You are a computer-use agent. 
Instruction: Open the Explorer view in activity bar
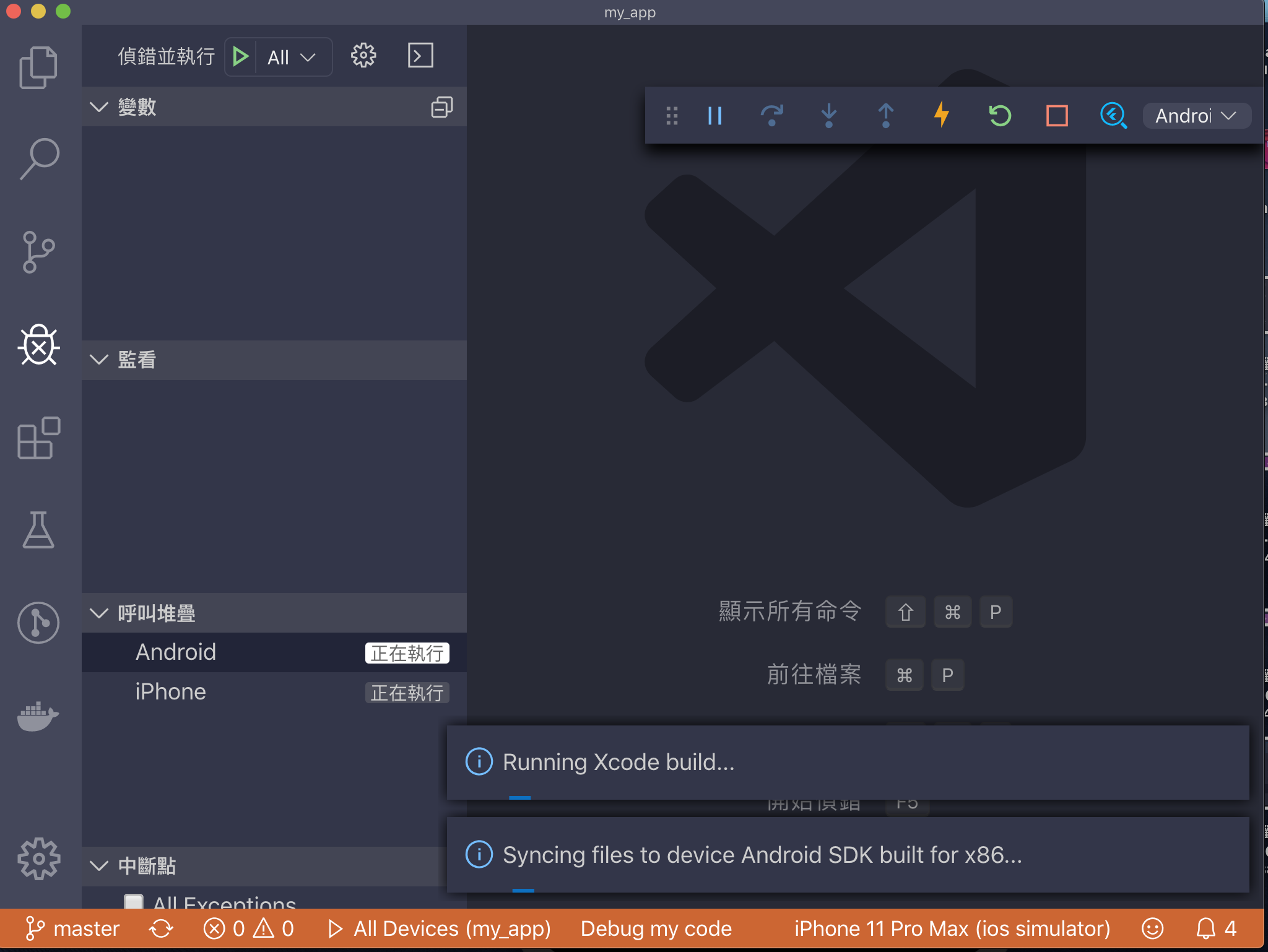(x=38, y=67)
